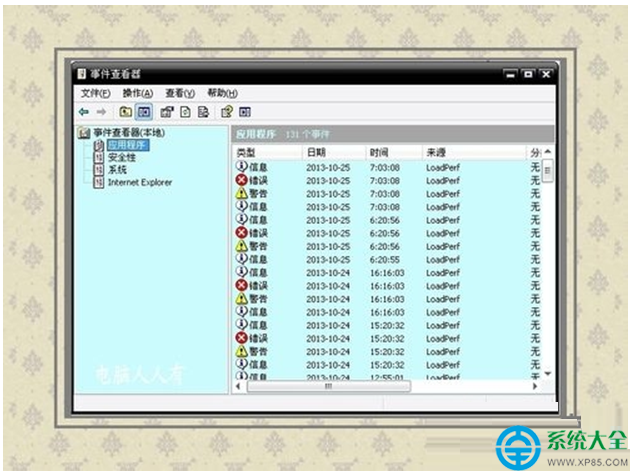Sort by the 时间 column header
630x473 pixels.
394,153
